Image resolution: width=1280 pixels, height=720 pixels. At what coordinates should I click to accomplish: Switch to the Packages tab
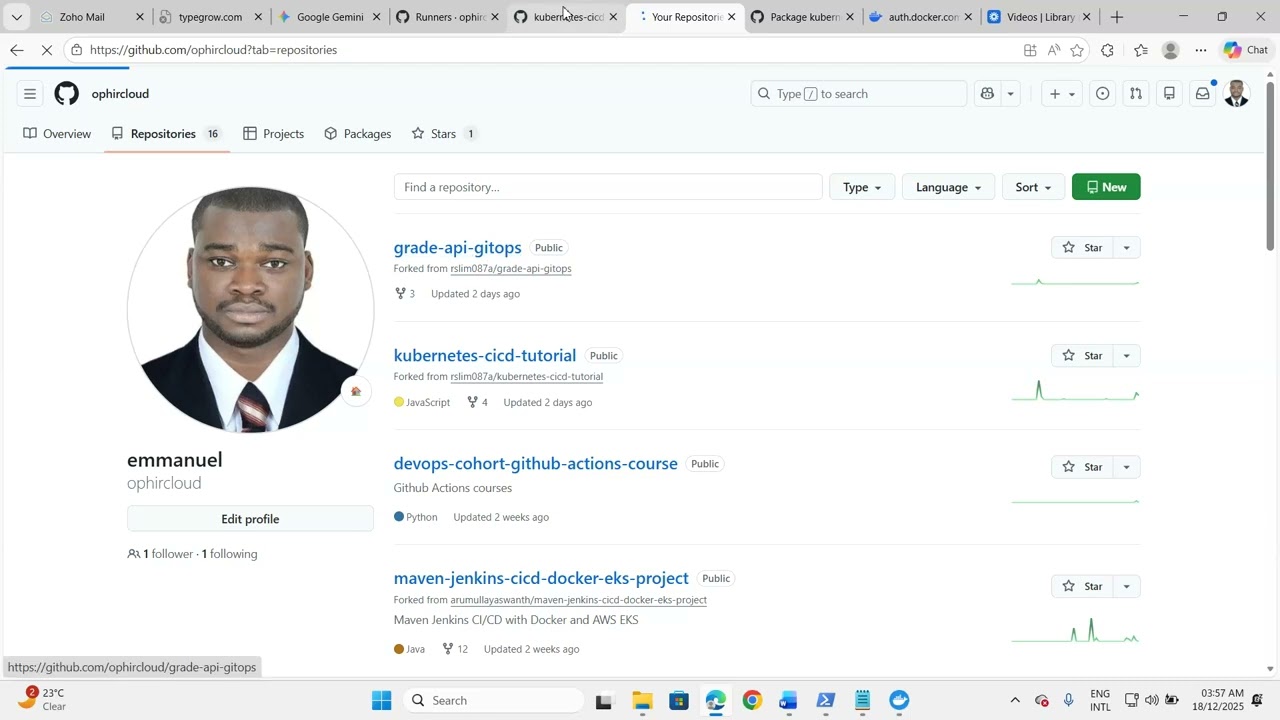[358, 134]
